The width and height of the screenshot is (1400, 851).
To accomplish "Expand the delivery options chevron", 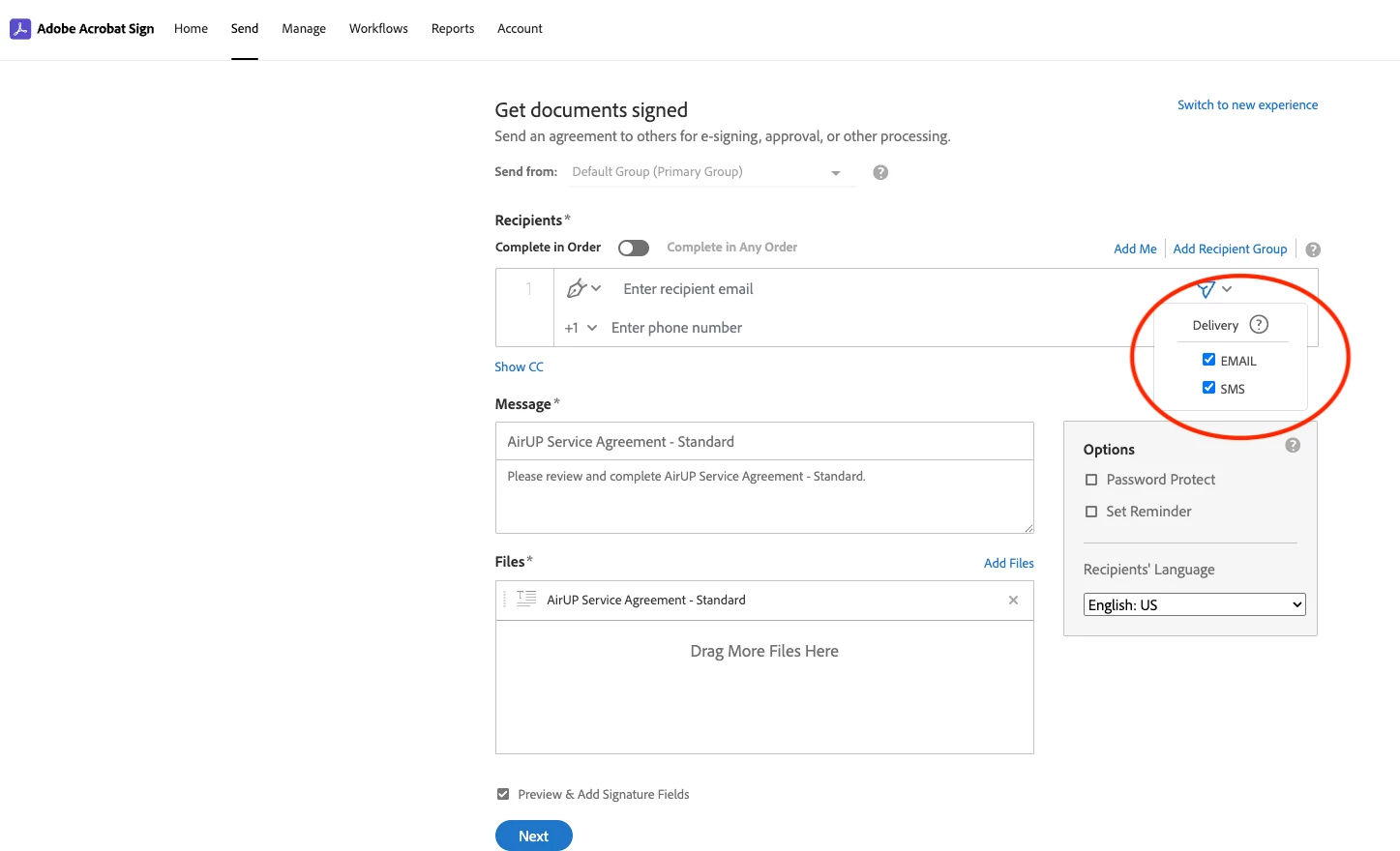I will tap(1227, 289).
